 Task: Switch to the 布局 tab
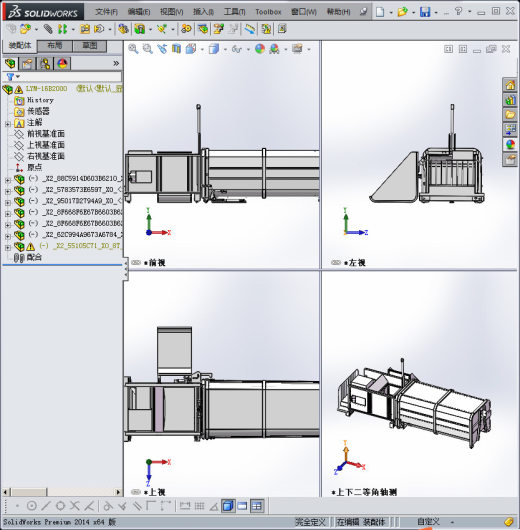pos(55,46)
